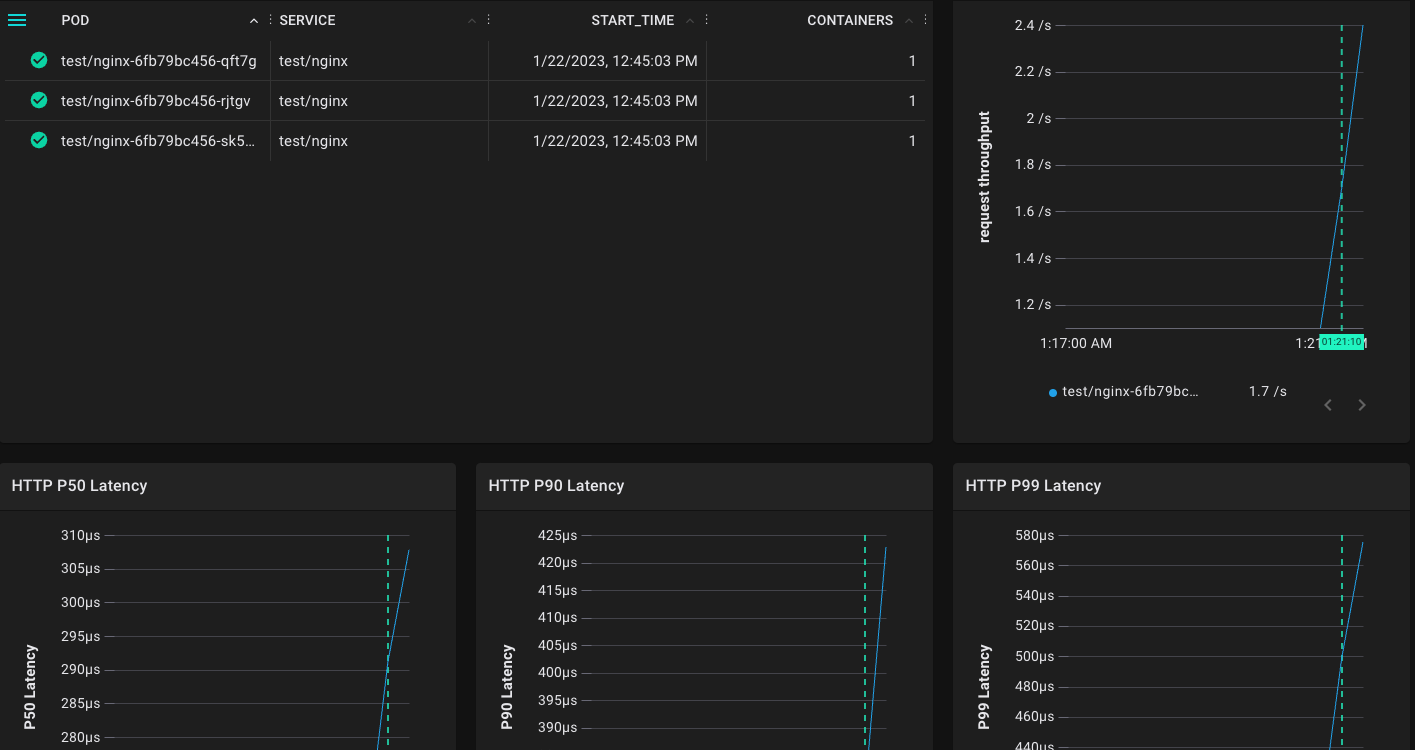This screenshot has width=1415, height=750.
Task: Go to previous legend page arrow
Action: (x=1328, y=405)
